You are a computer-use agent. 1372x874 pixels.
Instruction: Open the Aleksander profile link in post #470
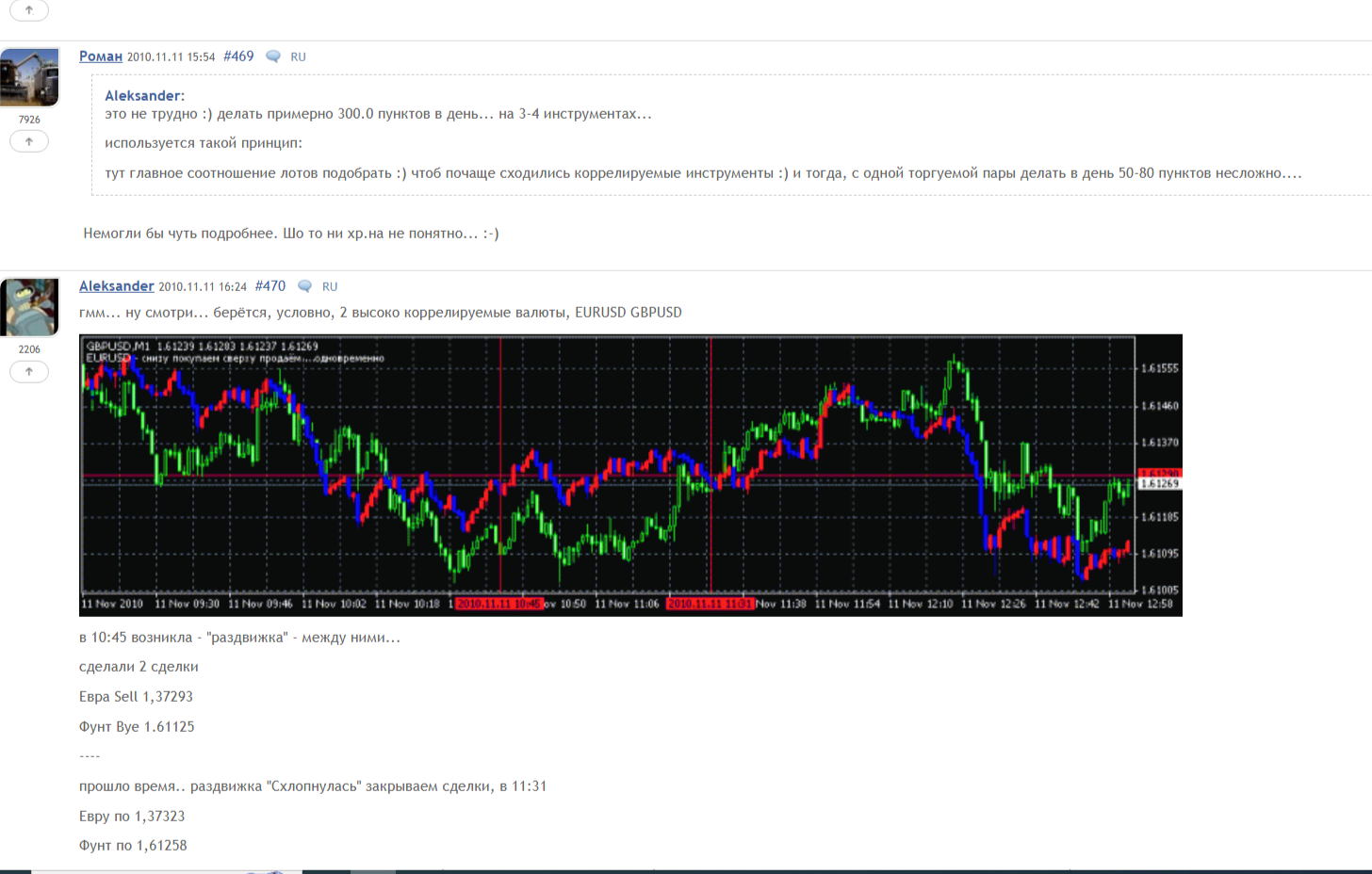(117, 286)
